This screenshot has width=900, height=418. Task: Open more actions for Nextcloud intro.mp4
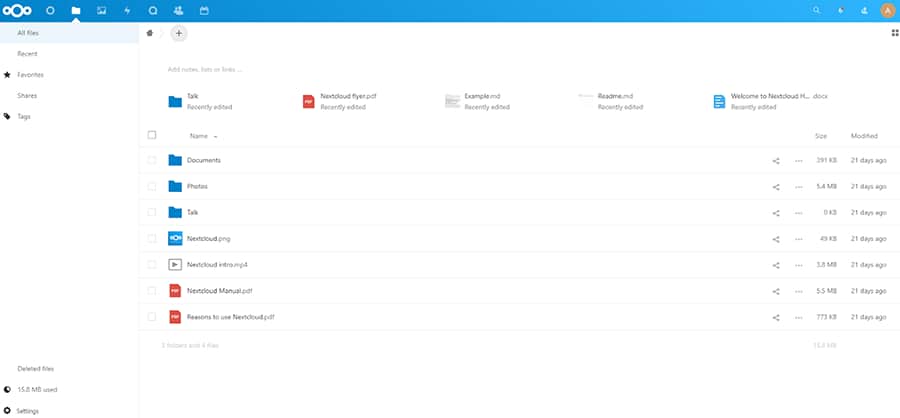(798, 265)
